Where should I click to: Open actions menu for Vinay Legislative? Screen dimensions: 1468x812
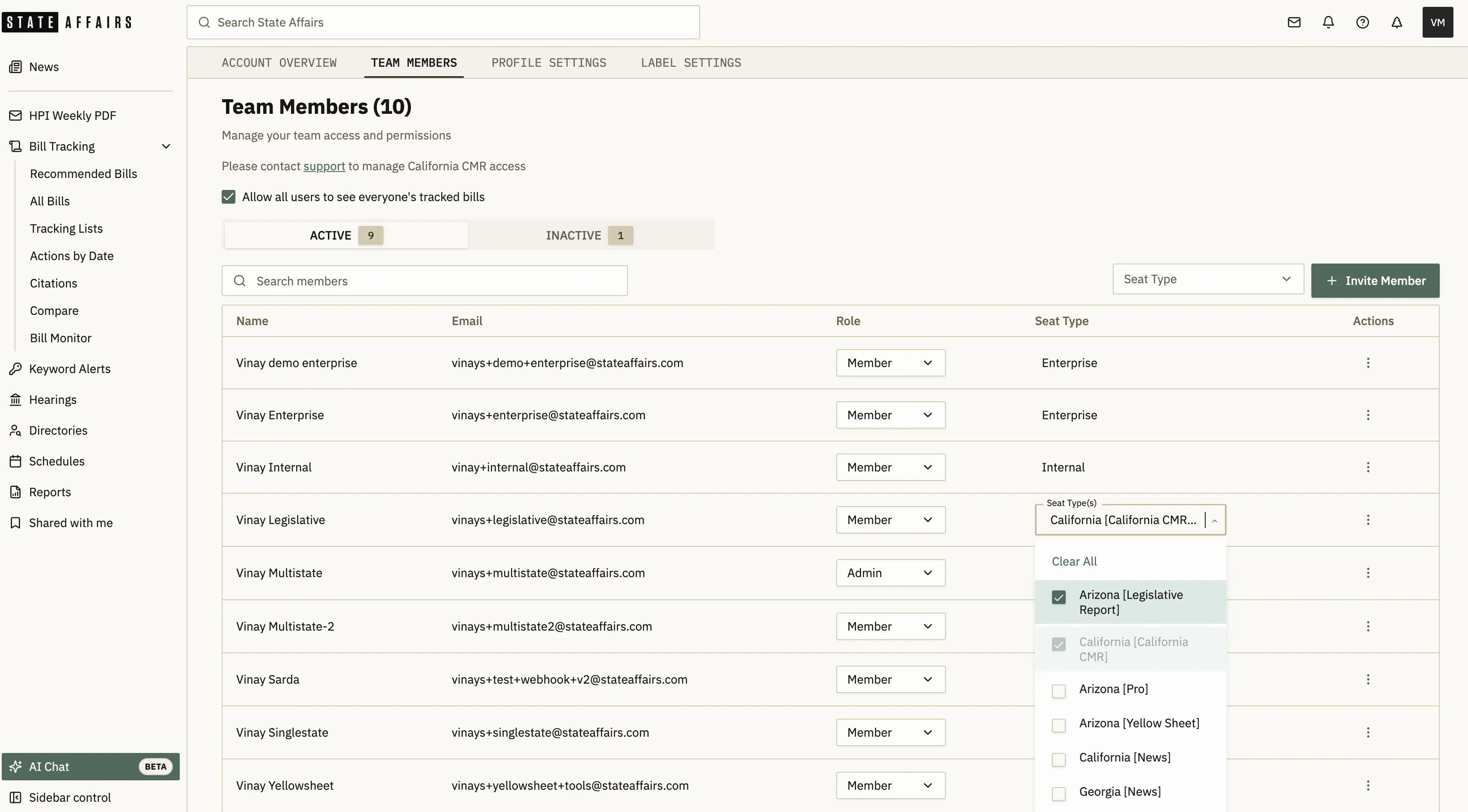(x=1368, y=520)
